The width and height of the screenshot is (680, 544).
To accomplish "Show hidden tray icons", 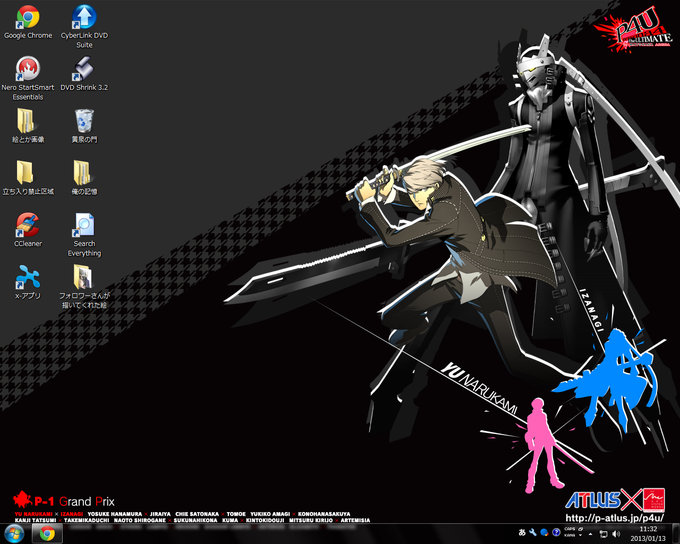I will [590, 534].
